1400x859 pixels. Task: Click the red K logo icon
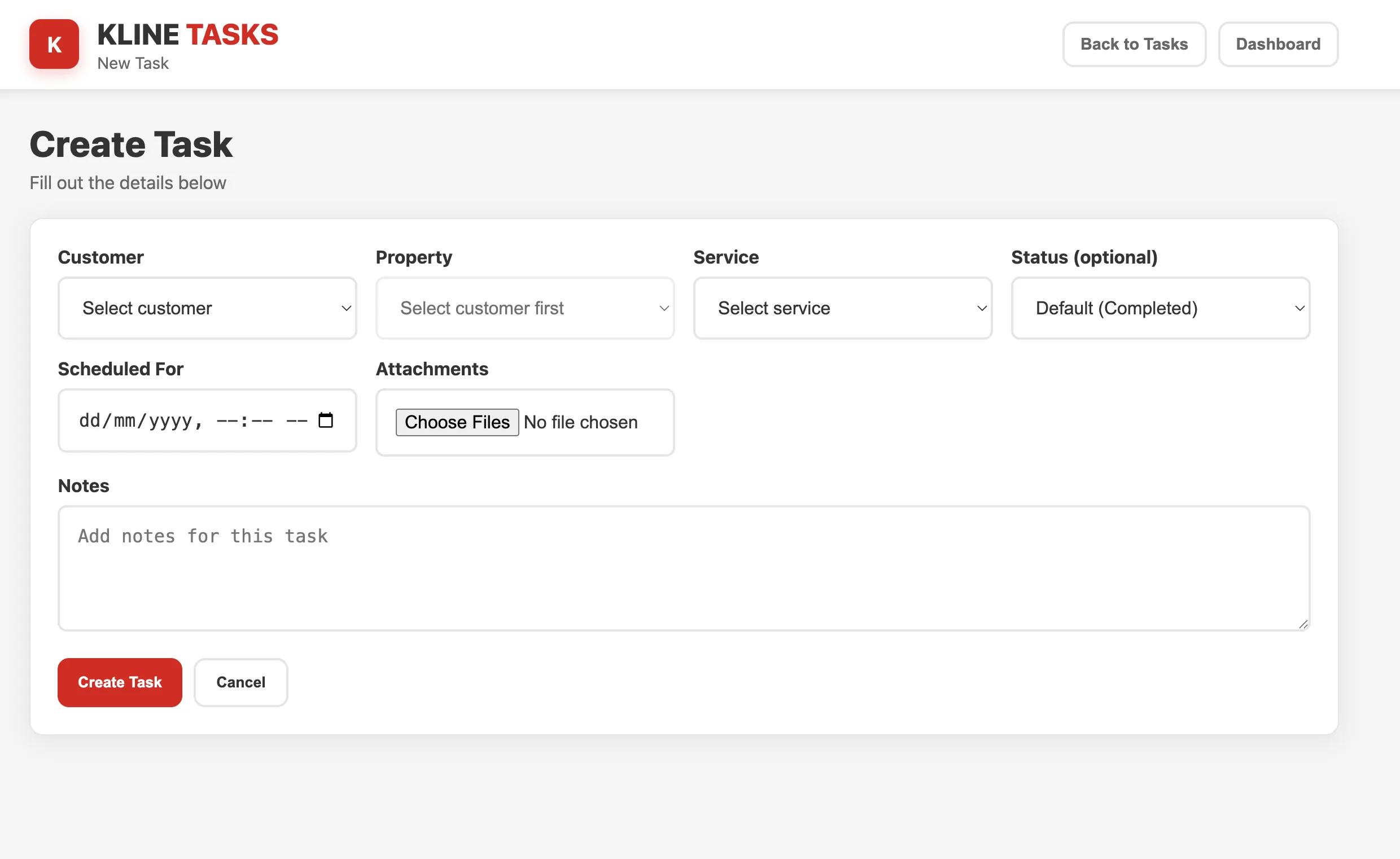coord(54,44)
